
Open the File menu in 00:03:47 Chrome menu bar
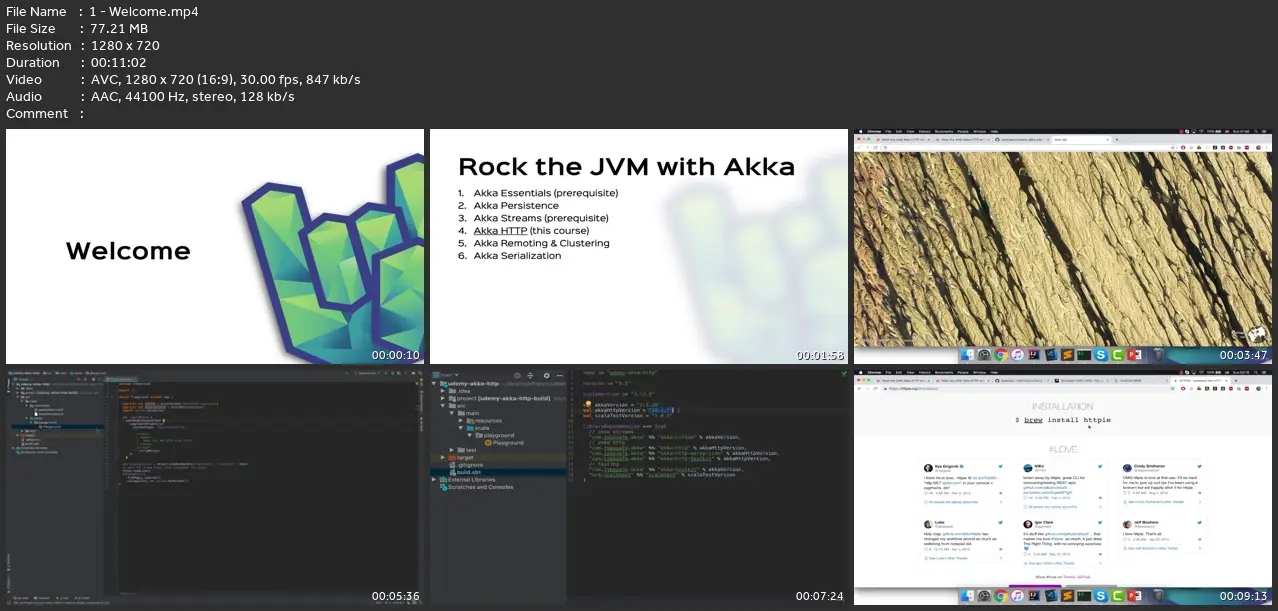point(888,131)
